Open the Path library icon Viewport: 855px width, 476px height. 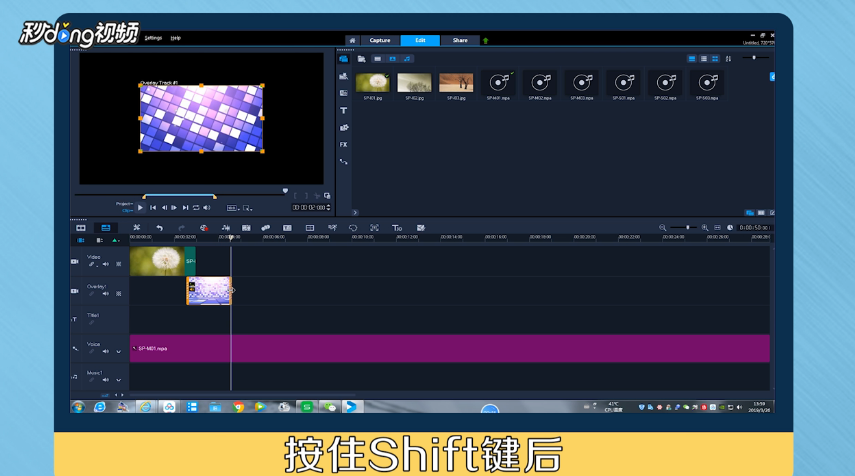(x=344, y=162)
